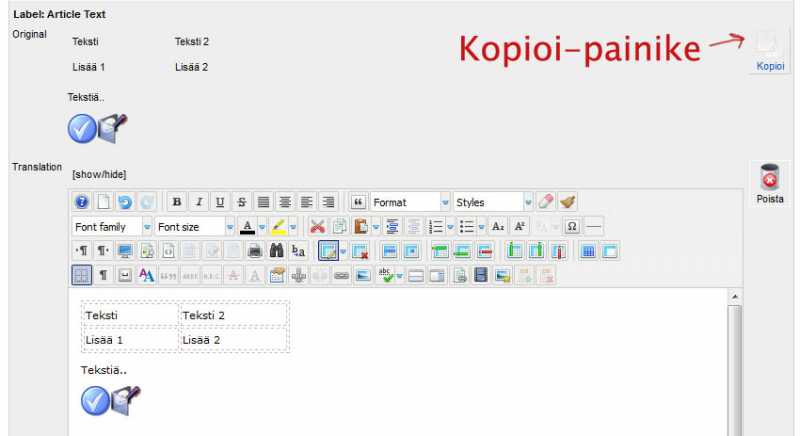Open the Styles dropdown
800x436 pixels.
click(x=493, y=202)
